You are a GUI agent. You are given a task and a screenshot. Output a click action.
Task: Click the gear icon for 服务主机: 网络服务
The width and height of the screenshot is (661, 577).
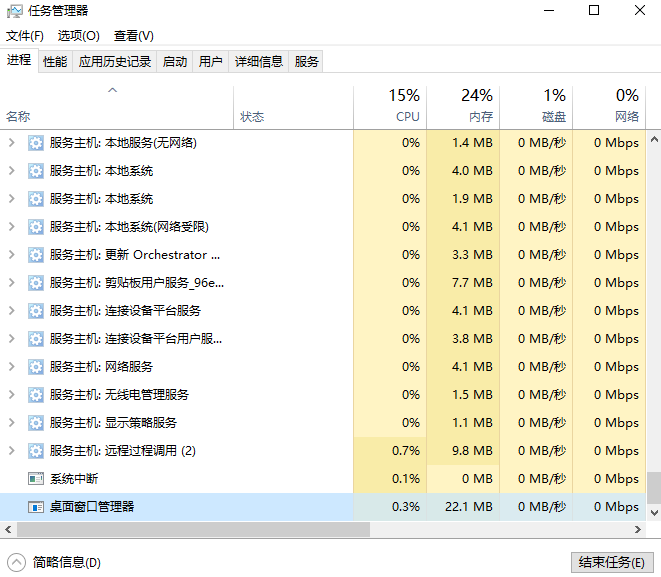click(36, 367)
